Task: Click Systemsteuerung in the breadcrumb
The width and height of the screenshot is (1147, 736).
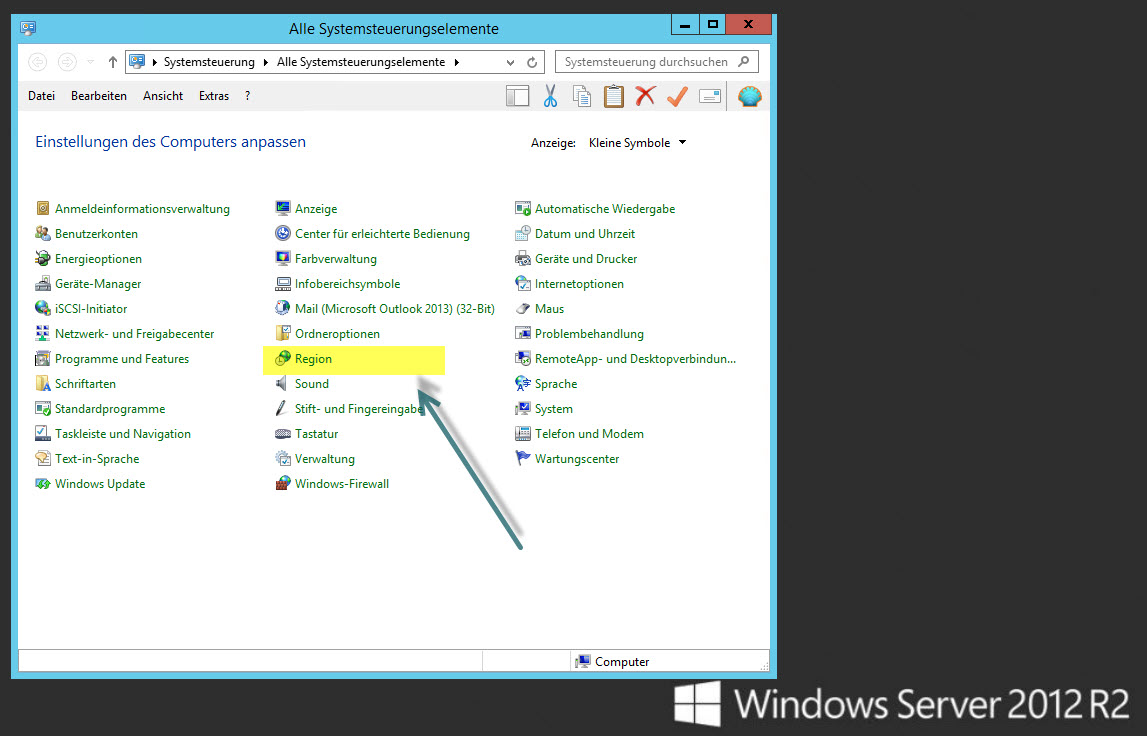Action: coord(209,62)
